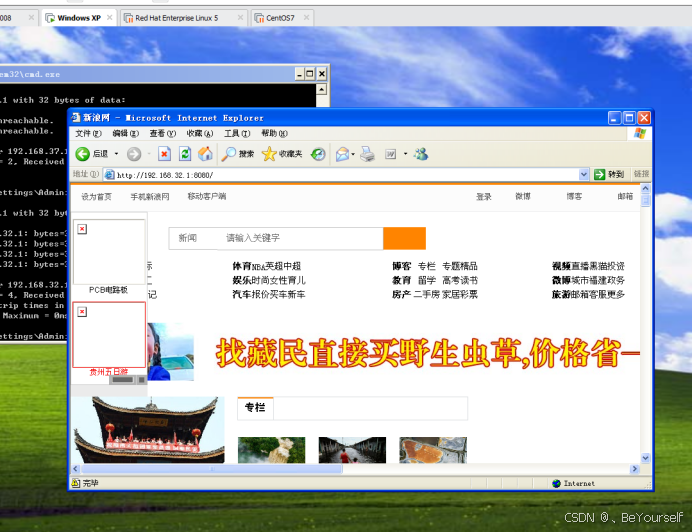
Task: Click the 登录 link
Action: point(484,196)
